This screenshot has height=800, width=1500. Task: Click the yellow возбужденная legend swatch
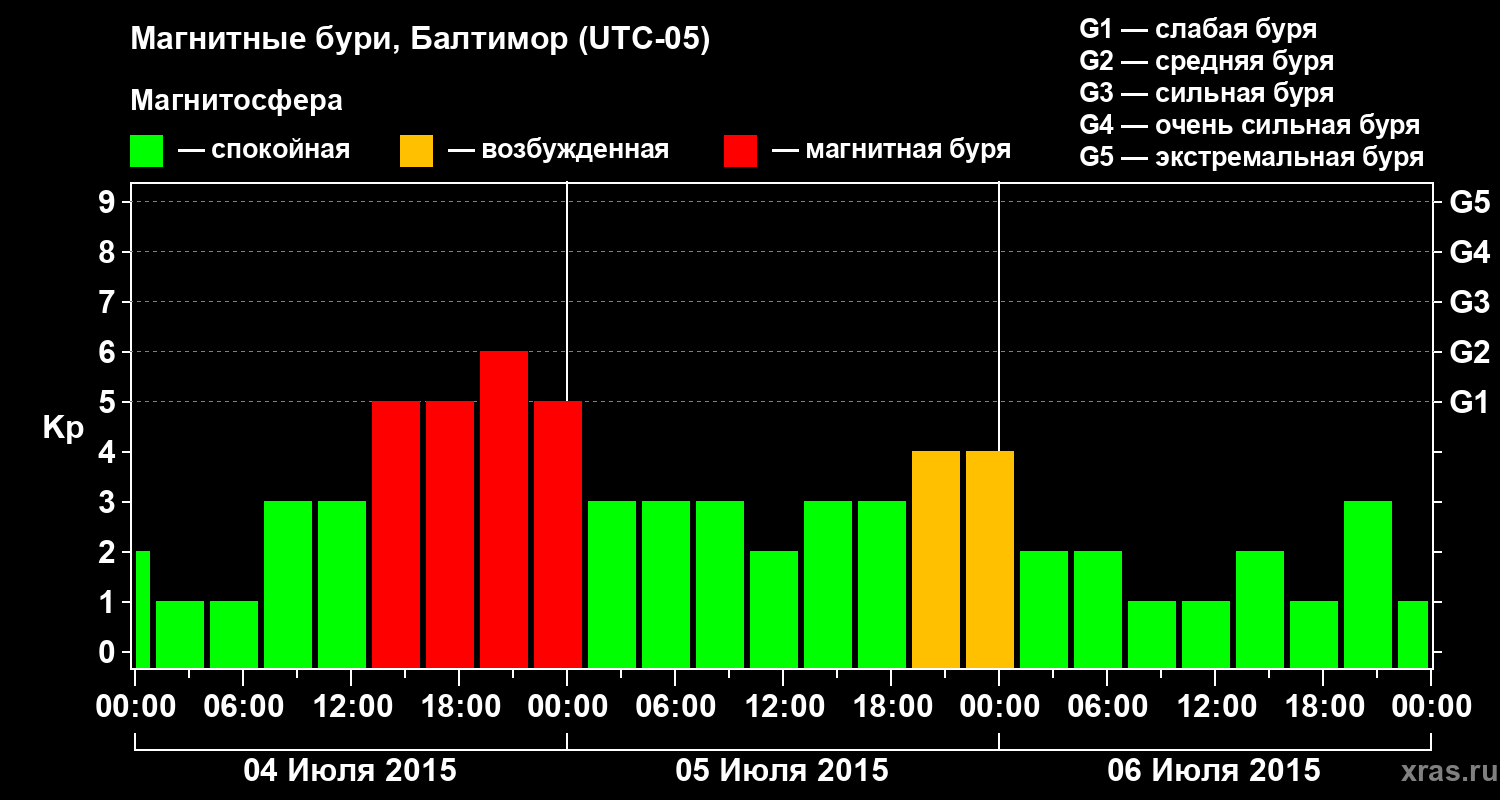417,151
